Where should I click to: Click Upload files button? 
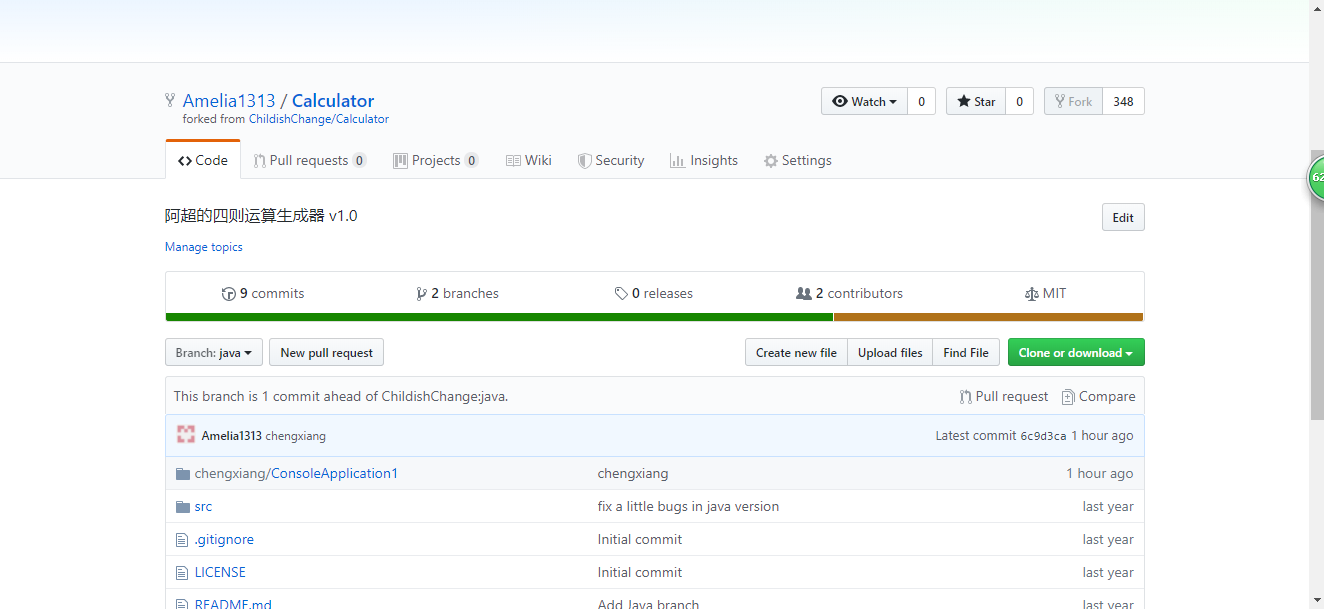pyautogui.click(x=890, y=352)
